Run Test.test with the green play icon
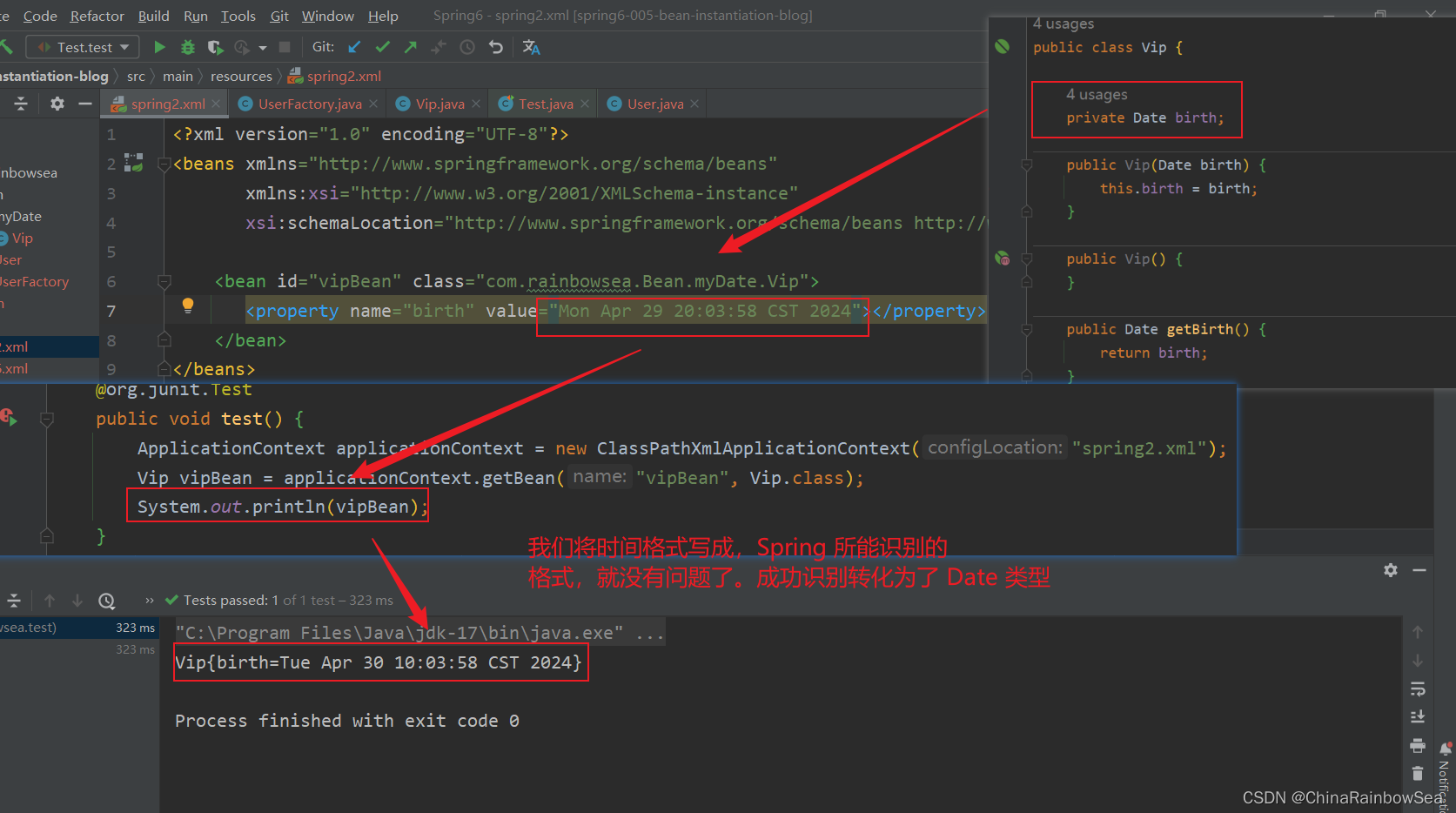 159,47
